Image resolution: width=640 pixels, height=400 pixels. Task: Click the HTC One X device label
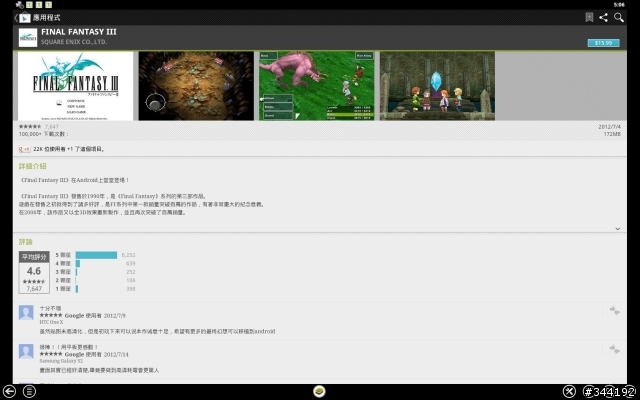[x=51, y=322]
